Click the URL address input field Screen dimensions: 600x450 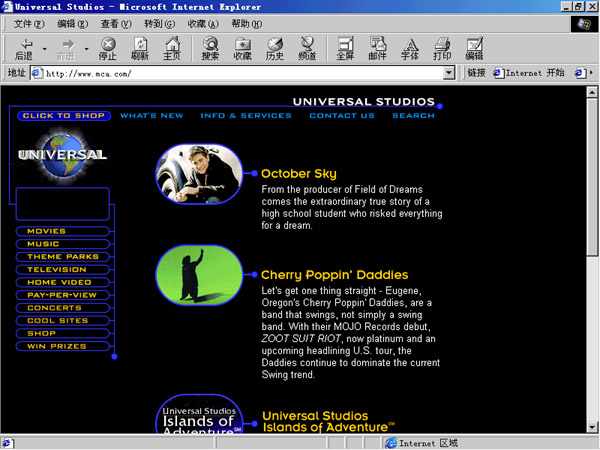tap(243, 73)
